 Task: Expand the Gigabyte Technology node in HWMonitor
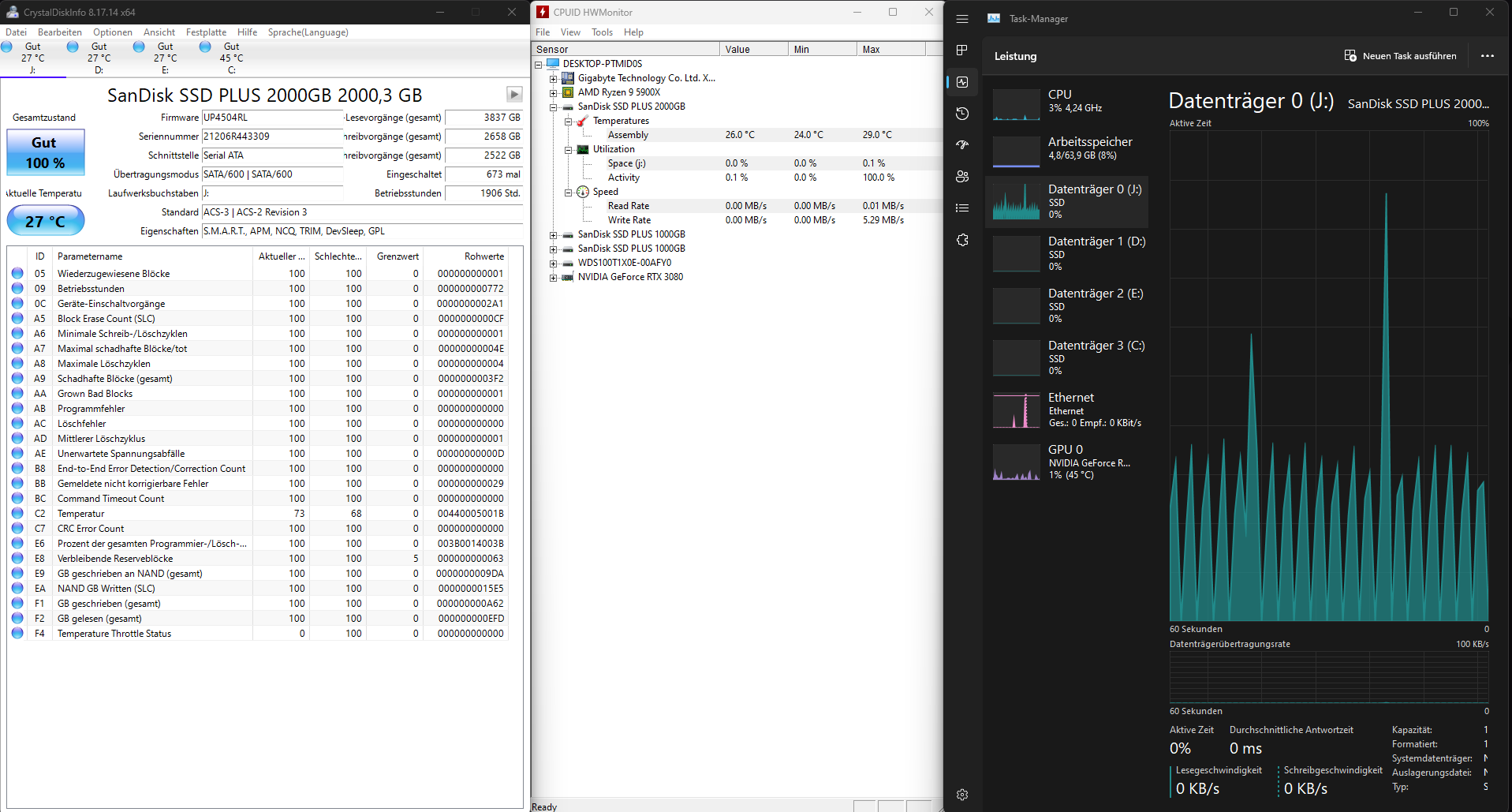tap(554, 79)
